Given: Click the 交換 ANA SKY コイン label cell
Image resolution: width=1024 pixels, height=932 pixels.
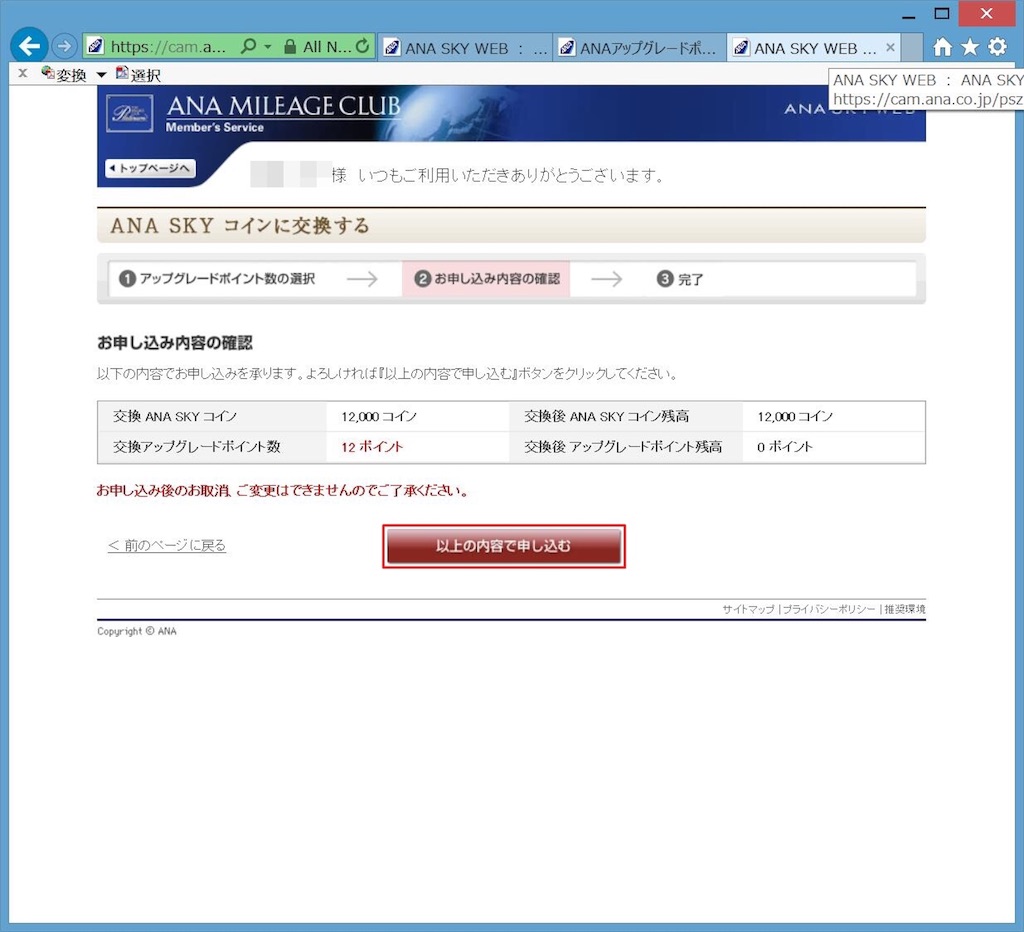Looking at the screenshot, I should click(x=212, y=417).
